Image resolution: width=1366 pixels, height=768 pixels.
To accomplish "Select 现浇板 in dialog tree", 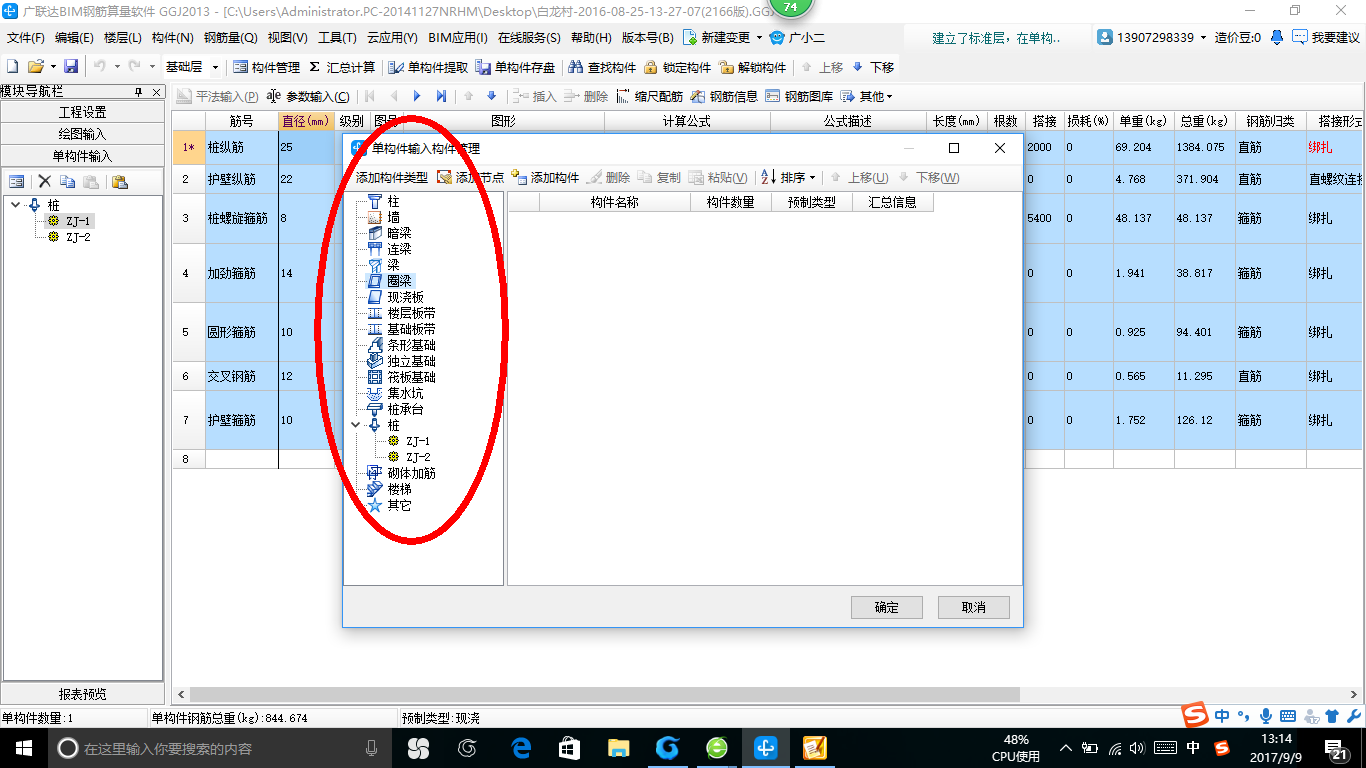I will pos(405,297).
